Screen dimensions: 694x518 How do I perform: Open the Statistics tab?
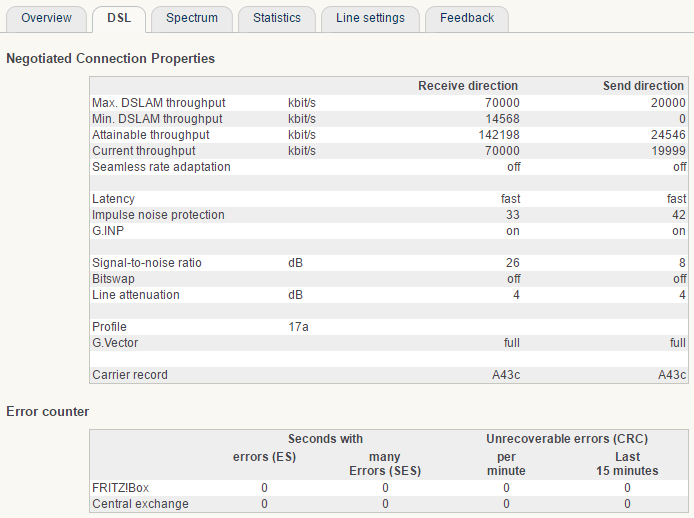point(276,18)
